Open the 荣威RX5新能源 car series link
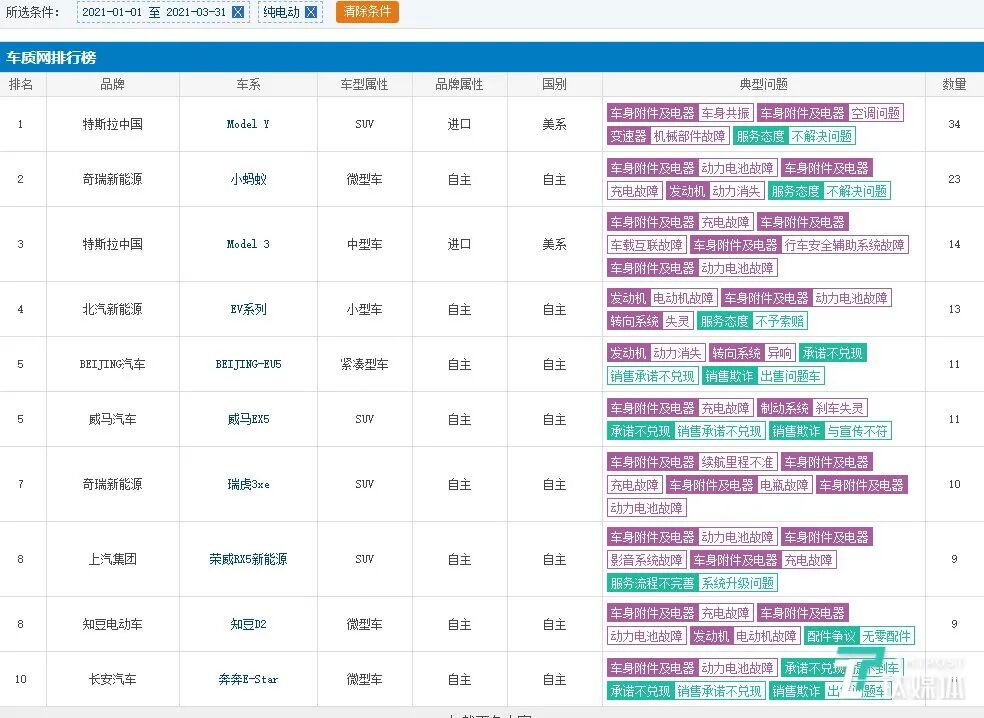 (248, 559)
